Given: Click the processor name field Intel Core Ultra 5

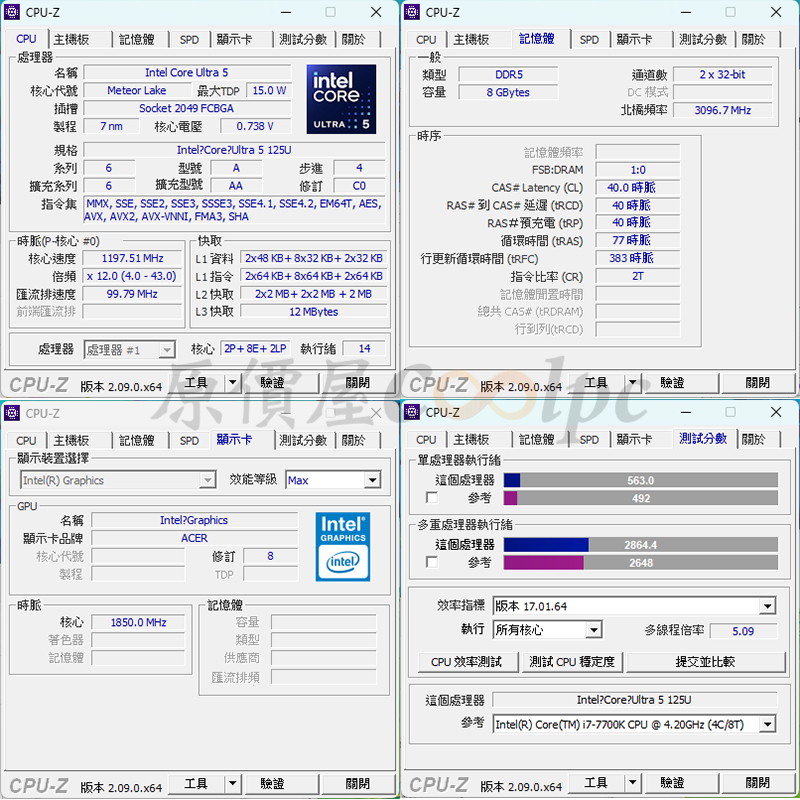Looking at the screenshot, I should [x=187, y=72].
